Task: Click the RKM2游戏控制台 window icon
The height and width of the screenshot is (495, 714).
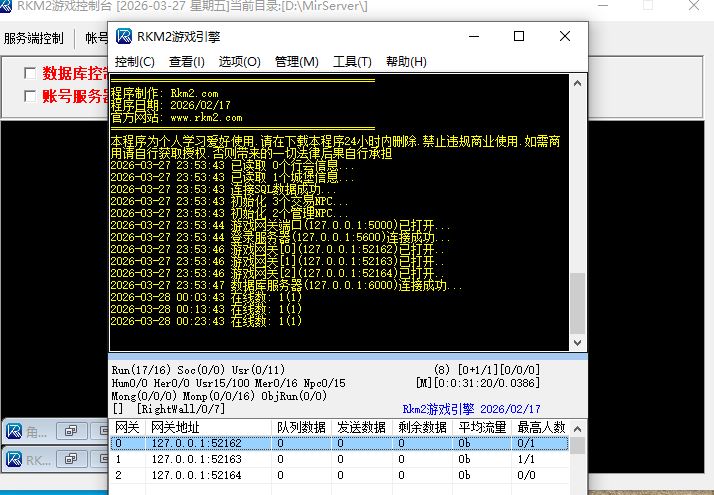Action: pyautogui.click(x=10, y=7)
